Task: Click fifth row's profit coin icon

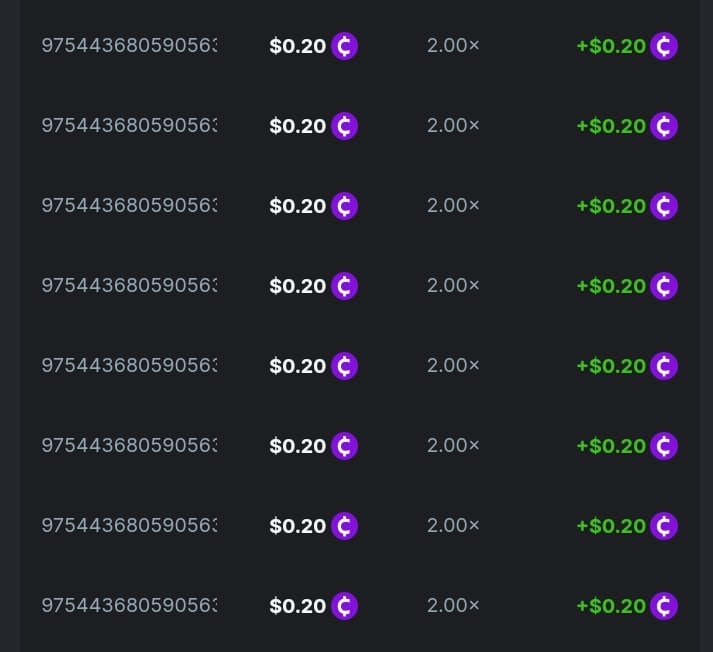Action: 663,366
